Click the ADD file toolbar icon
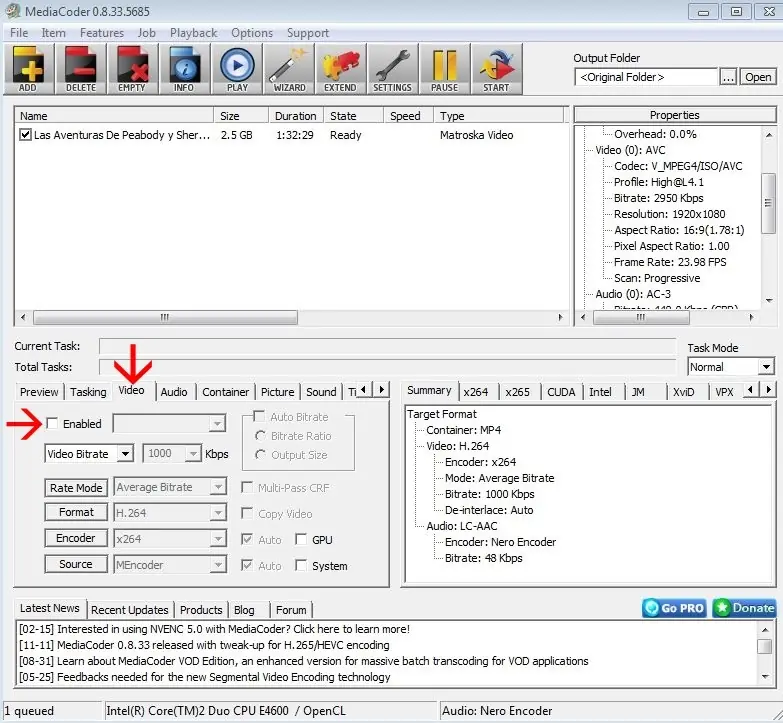 point(28,69)
